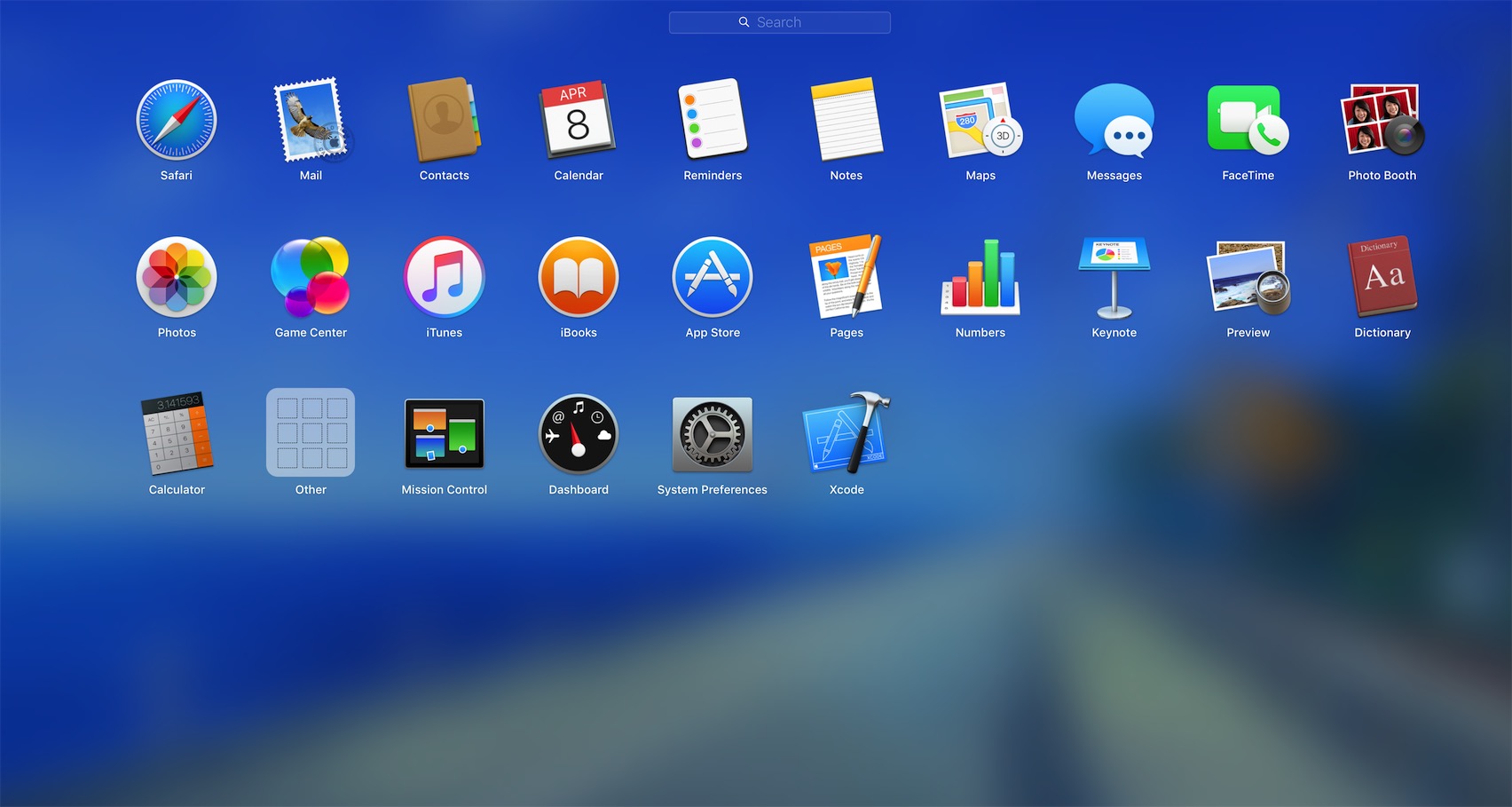
Task: Open System Preferences
Action: pos(713,433)
